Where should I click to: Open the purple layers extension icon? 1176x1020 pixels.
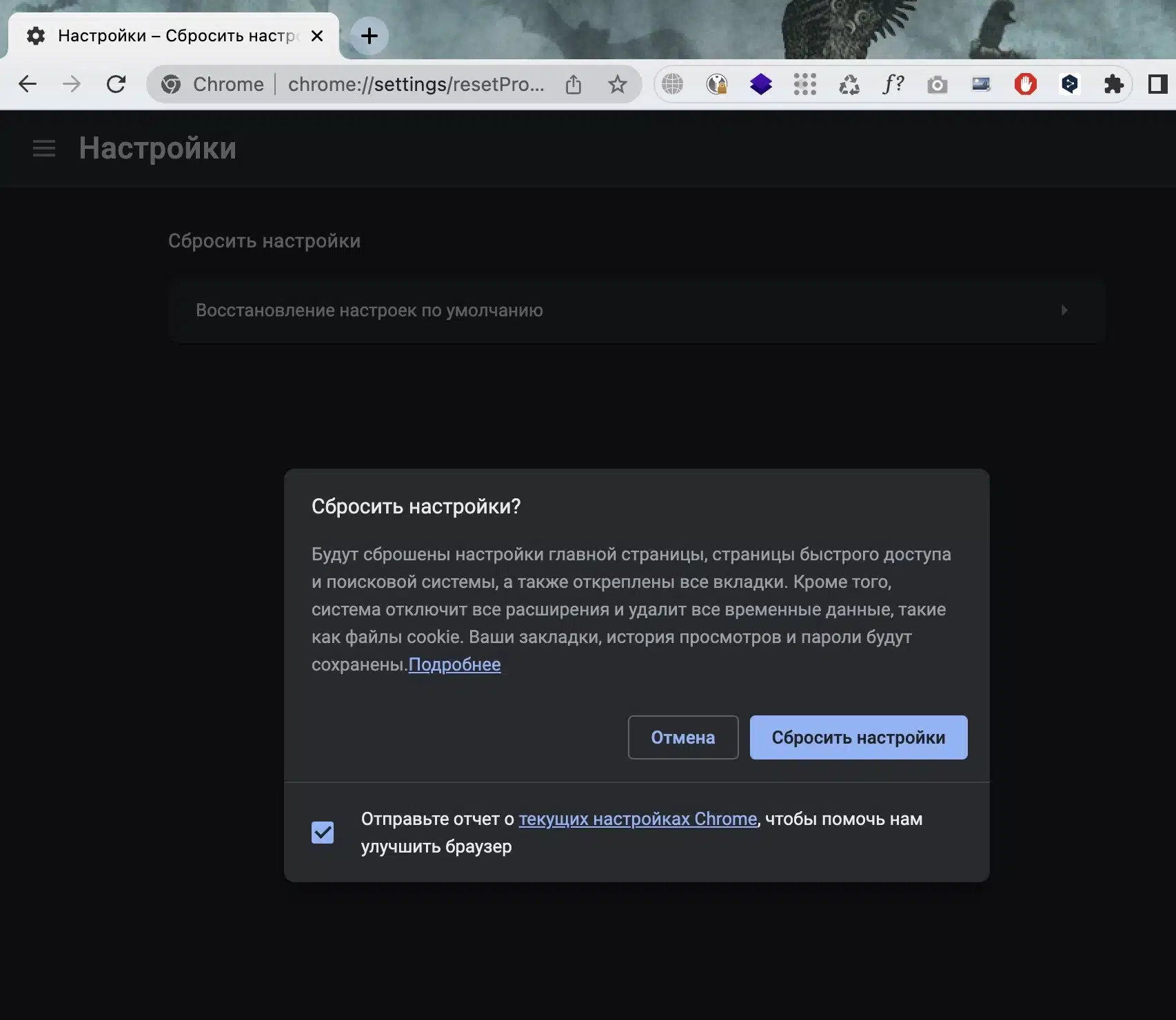761,84
